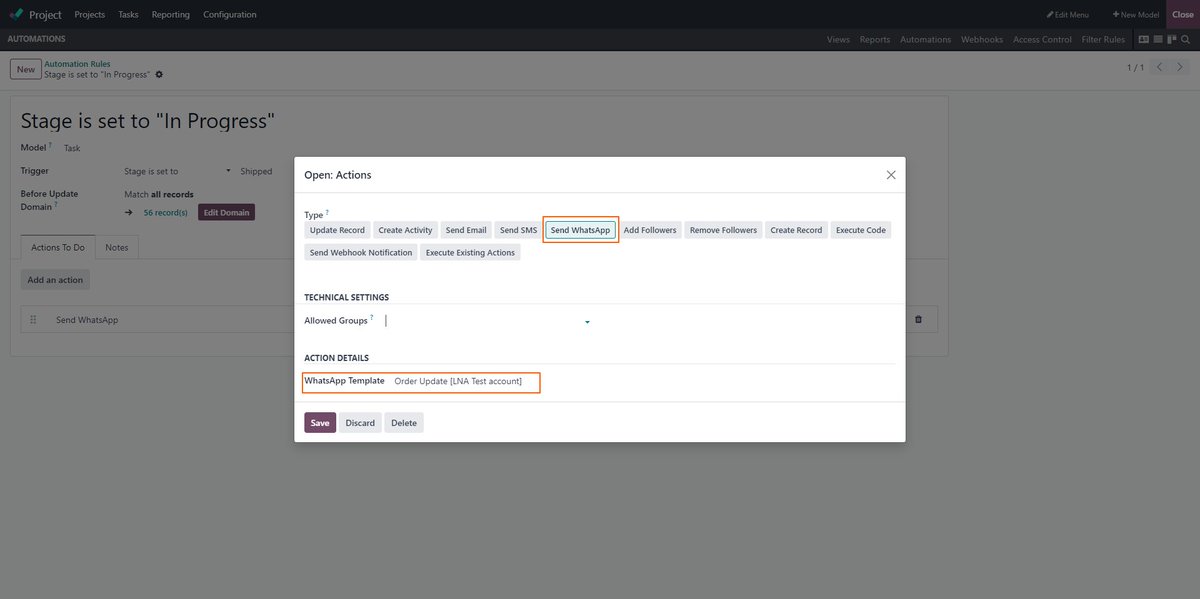Click the Edit Domain button
Viewport: 1200px width, 599px height.
click(x=226, y=212)
